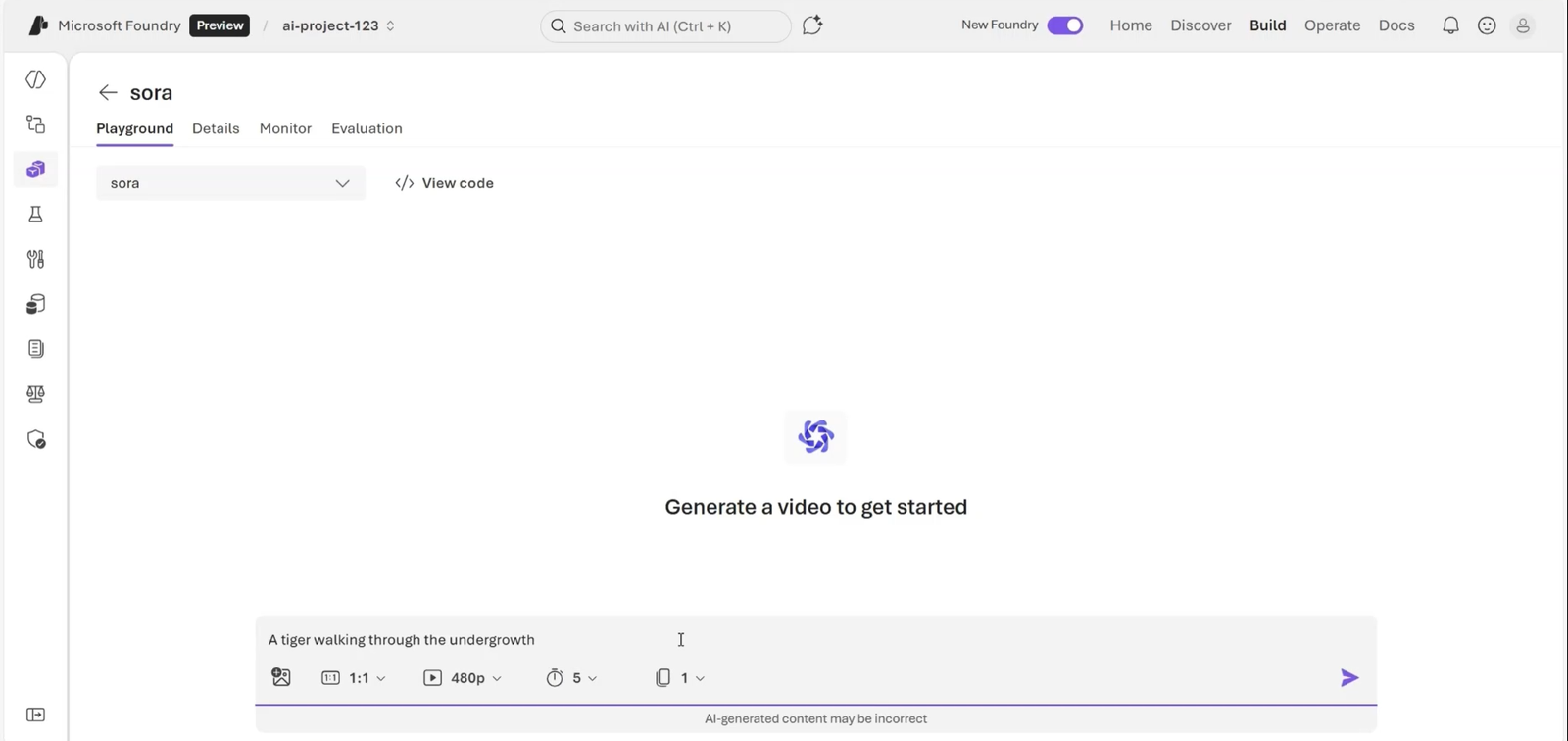Open the agents workflow sidebar icon

36,124
